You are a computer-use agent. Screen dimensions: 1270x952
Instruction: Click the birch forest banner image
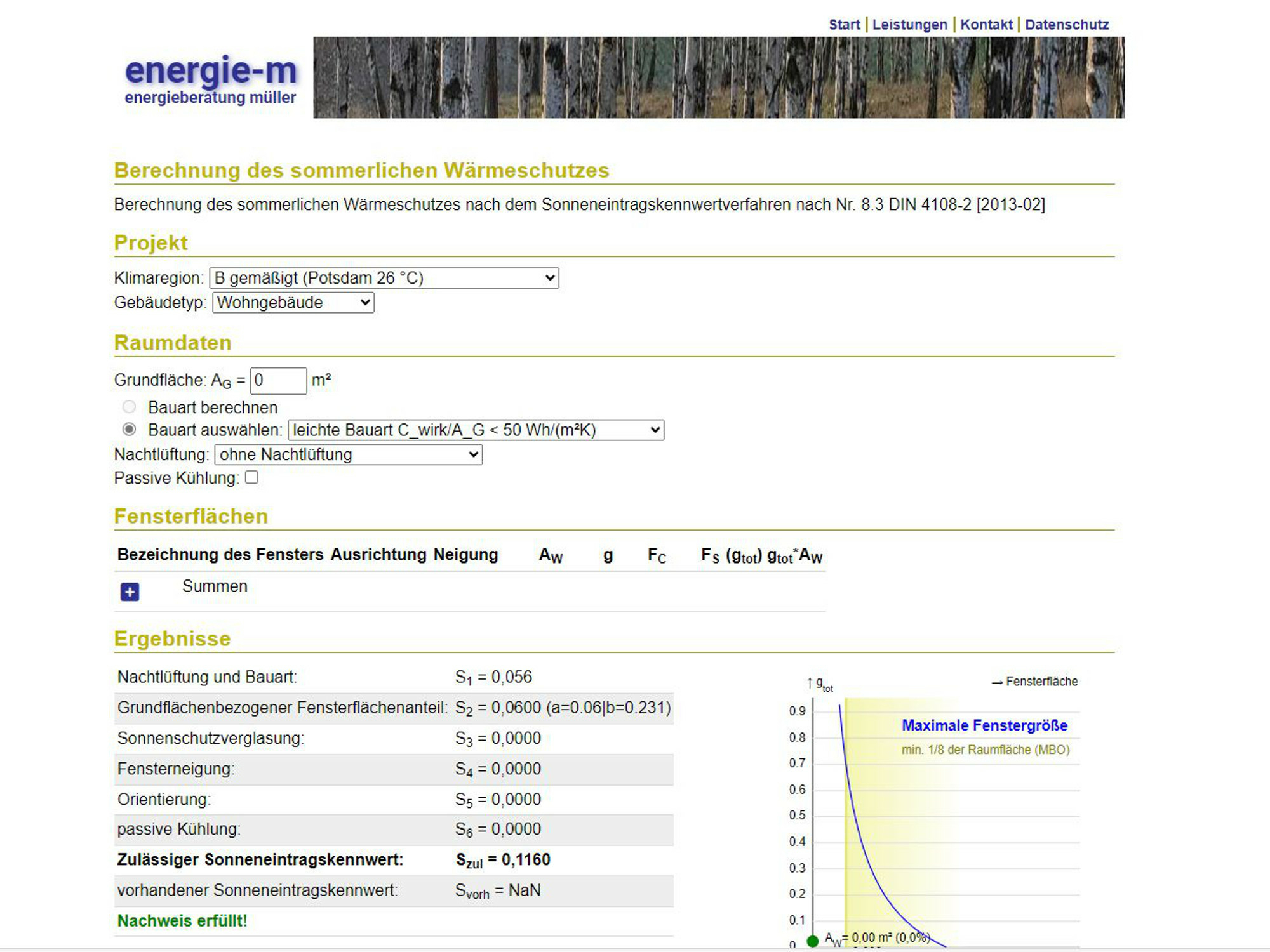coord(719,77)
